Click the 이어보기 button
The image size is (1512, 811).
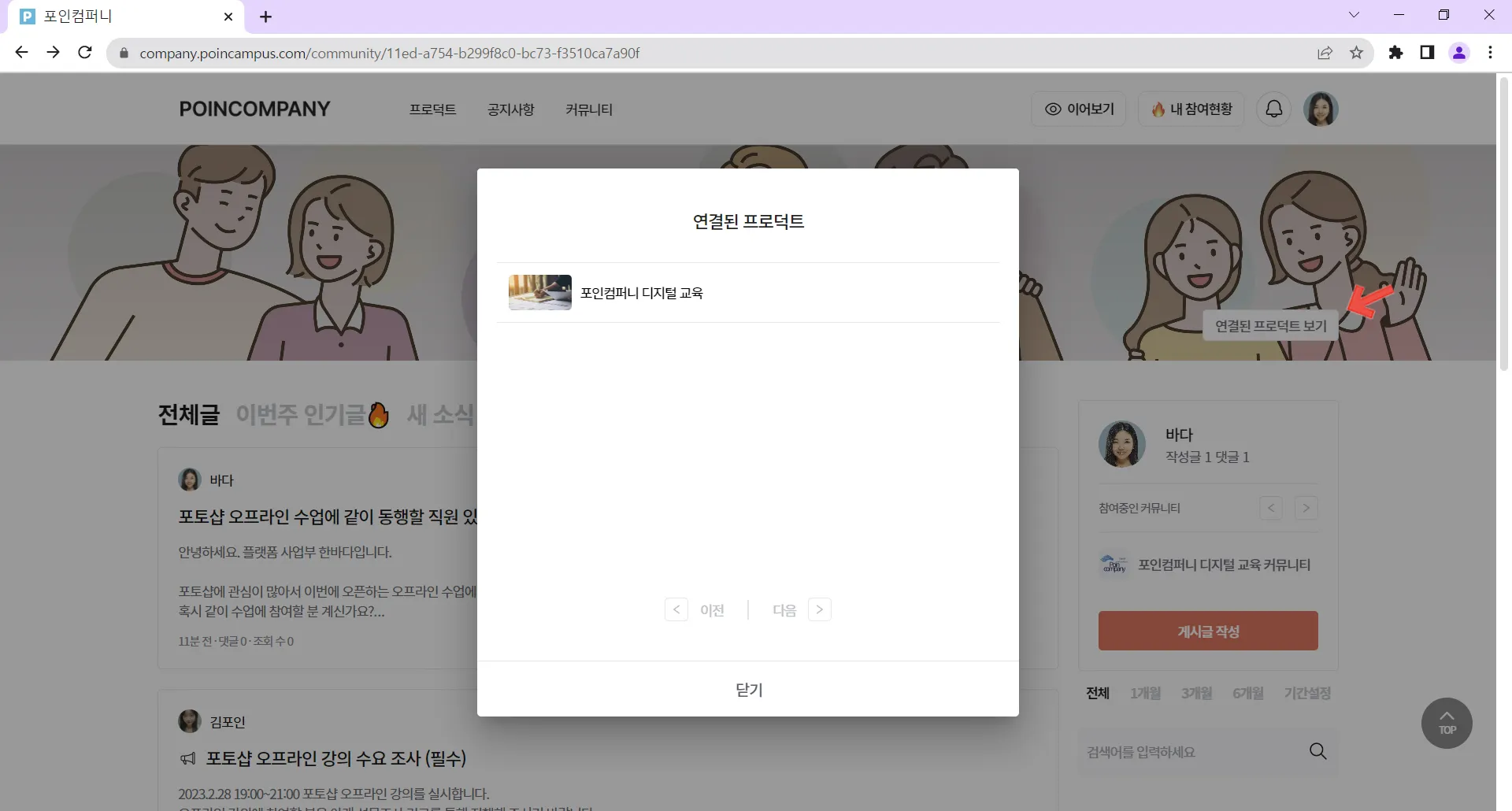pyautogui.click(x=1079, y=109)
